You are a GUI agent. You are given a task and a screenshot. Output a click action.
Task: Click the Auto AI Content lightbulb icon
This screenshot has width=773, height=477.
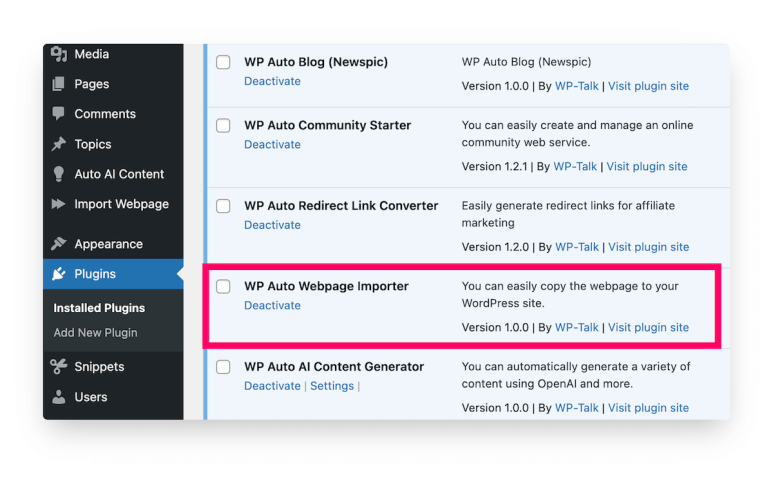(x=58, y=174)
